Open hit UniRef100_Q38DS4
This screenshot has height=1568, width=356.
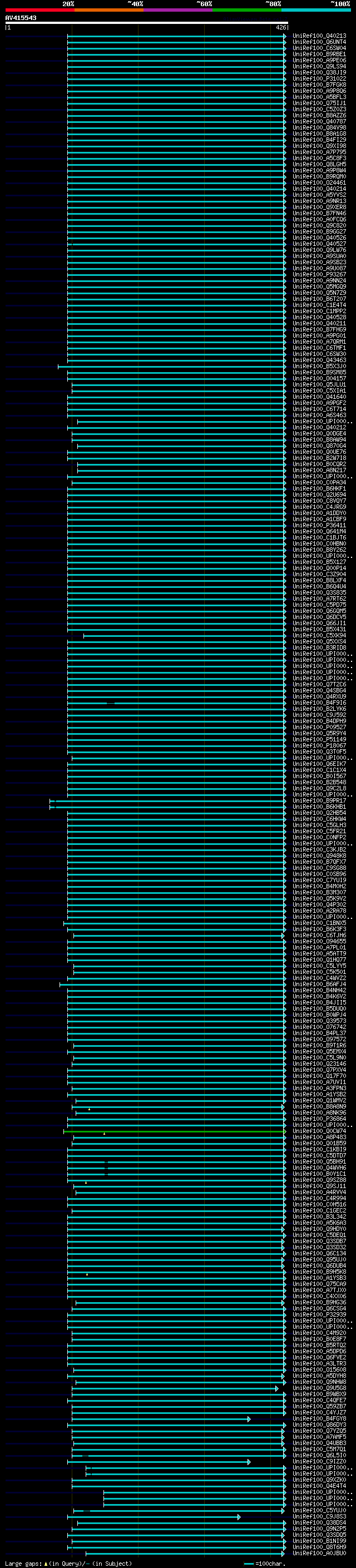pyautogui.click(x=319, y=1523)
